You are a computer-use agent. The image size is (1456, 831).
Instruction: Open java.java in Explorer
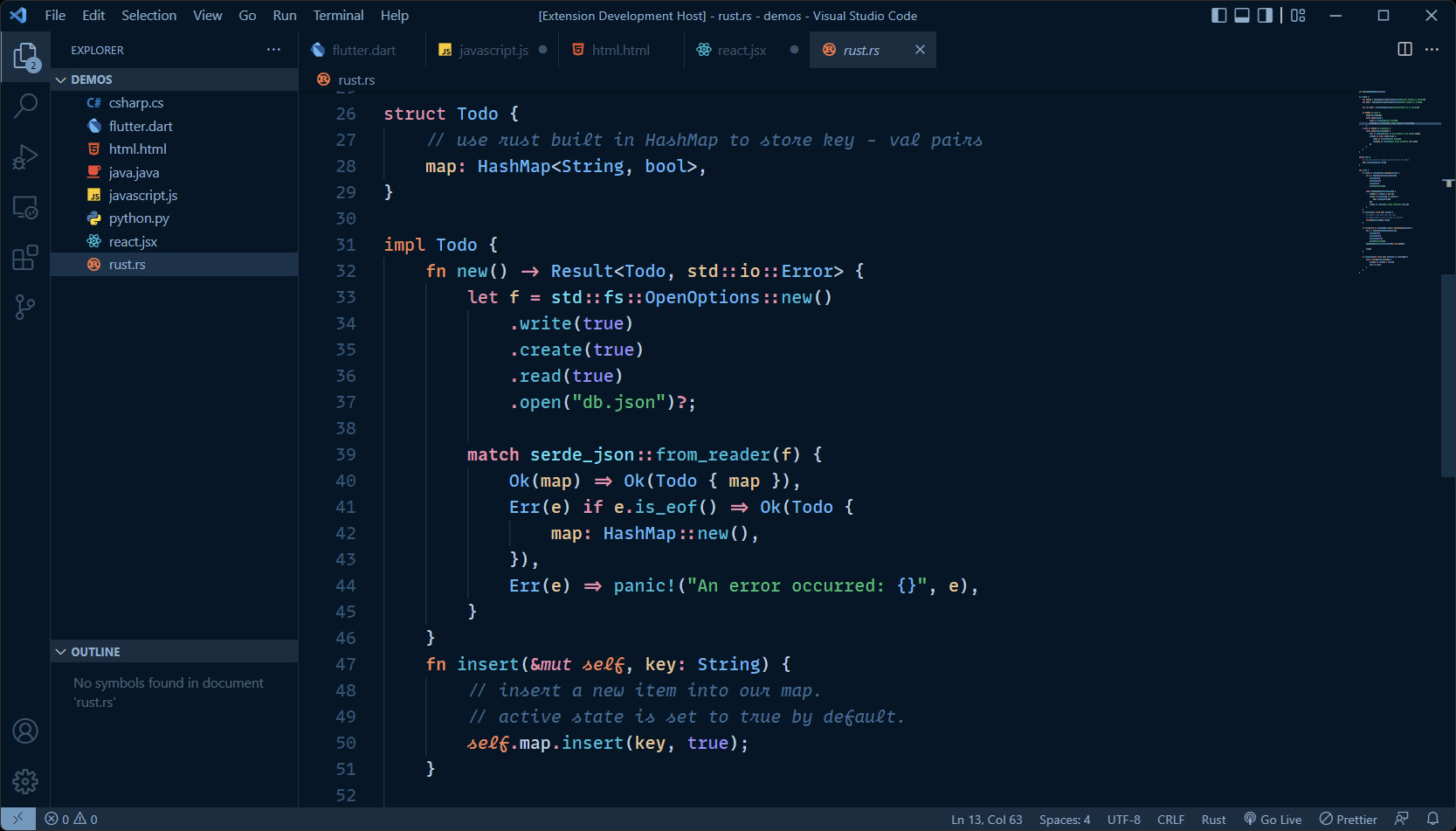pos(175,172)
